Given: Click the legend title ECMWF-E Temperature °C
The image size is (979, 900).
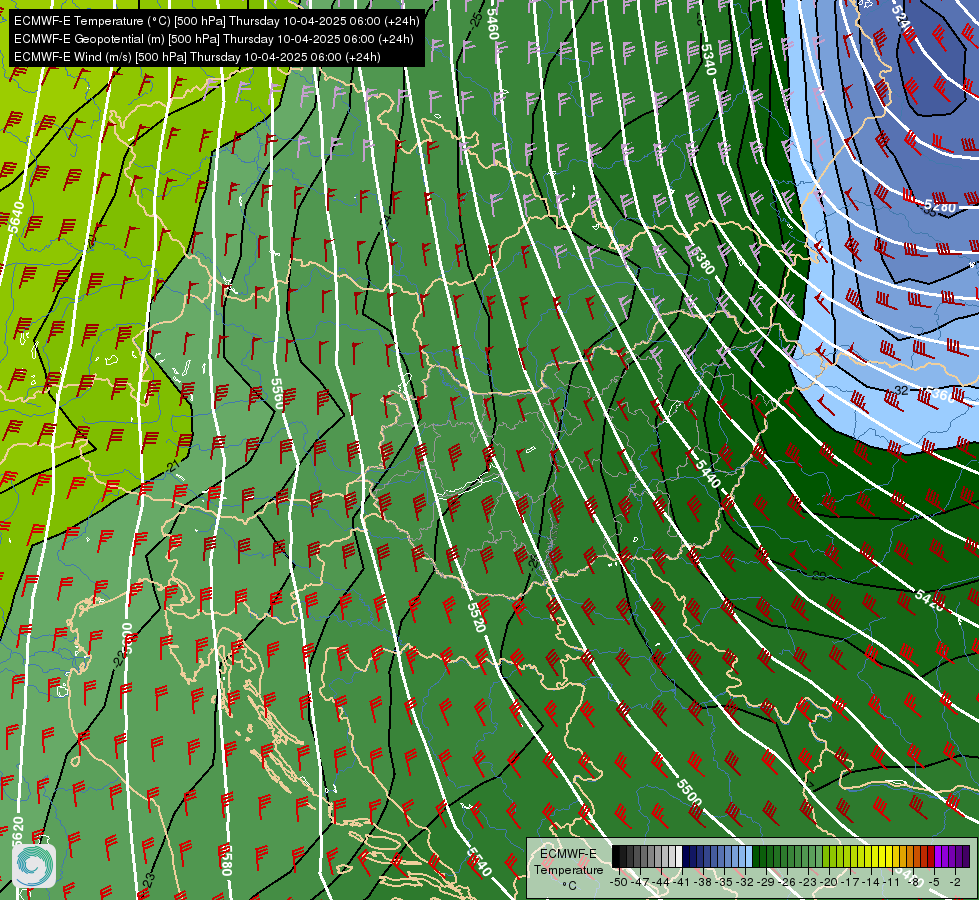Looking at the screenshot, I should point(569,869).
